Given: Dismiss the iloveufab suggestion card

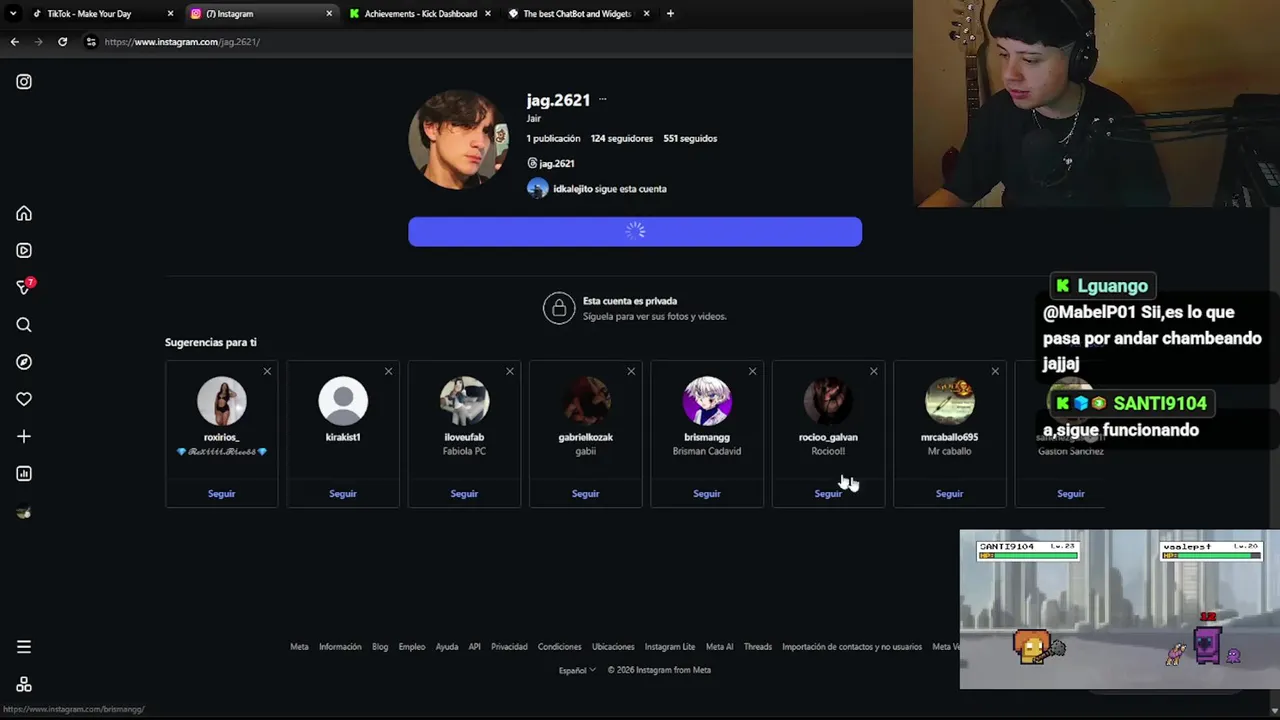Looking at the screenshot, I should (x=509, y=371).
